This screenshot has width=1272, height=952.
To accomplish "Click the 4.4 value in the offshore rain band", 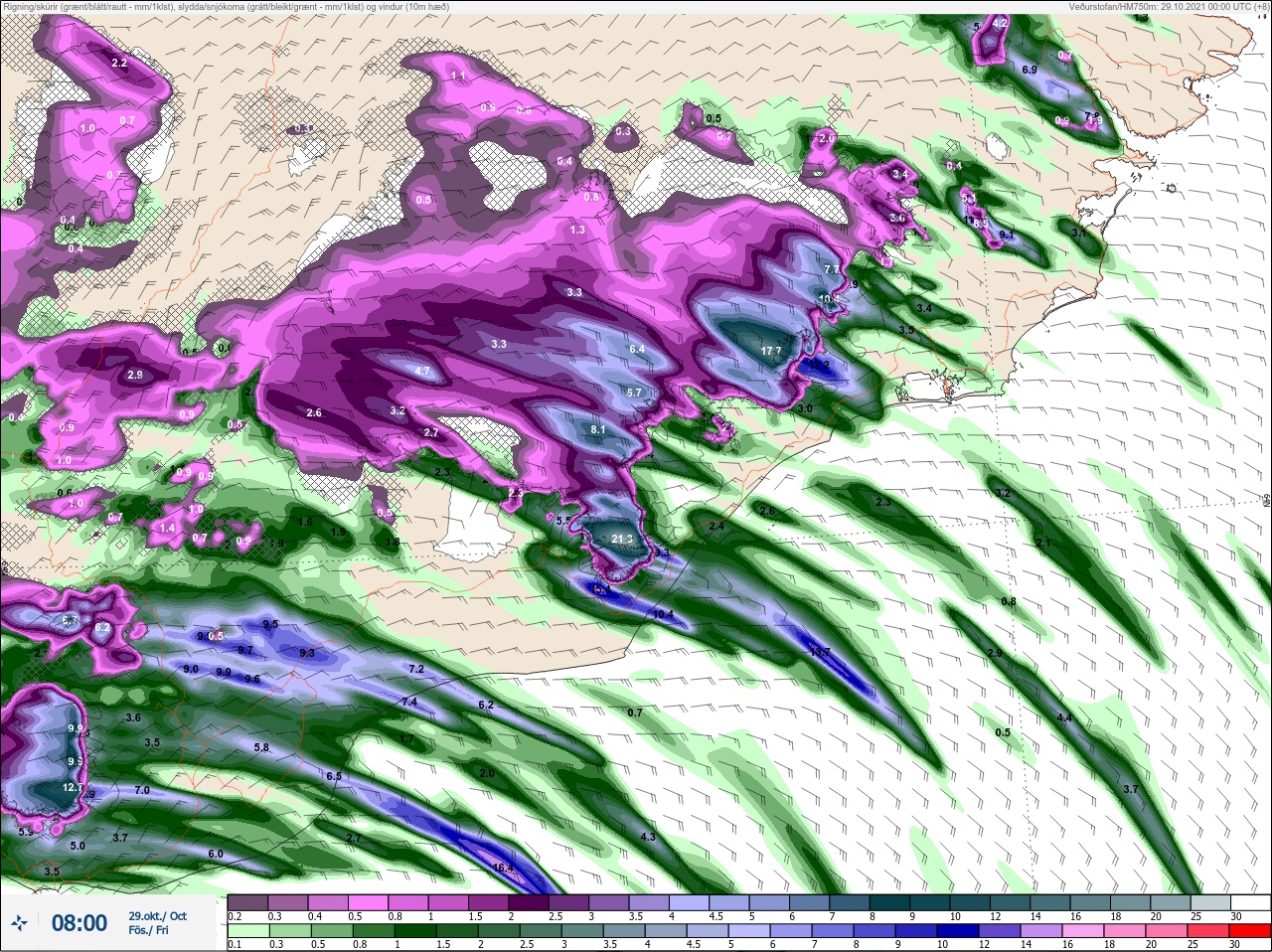I will click(x=1064, y=717).
